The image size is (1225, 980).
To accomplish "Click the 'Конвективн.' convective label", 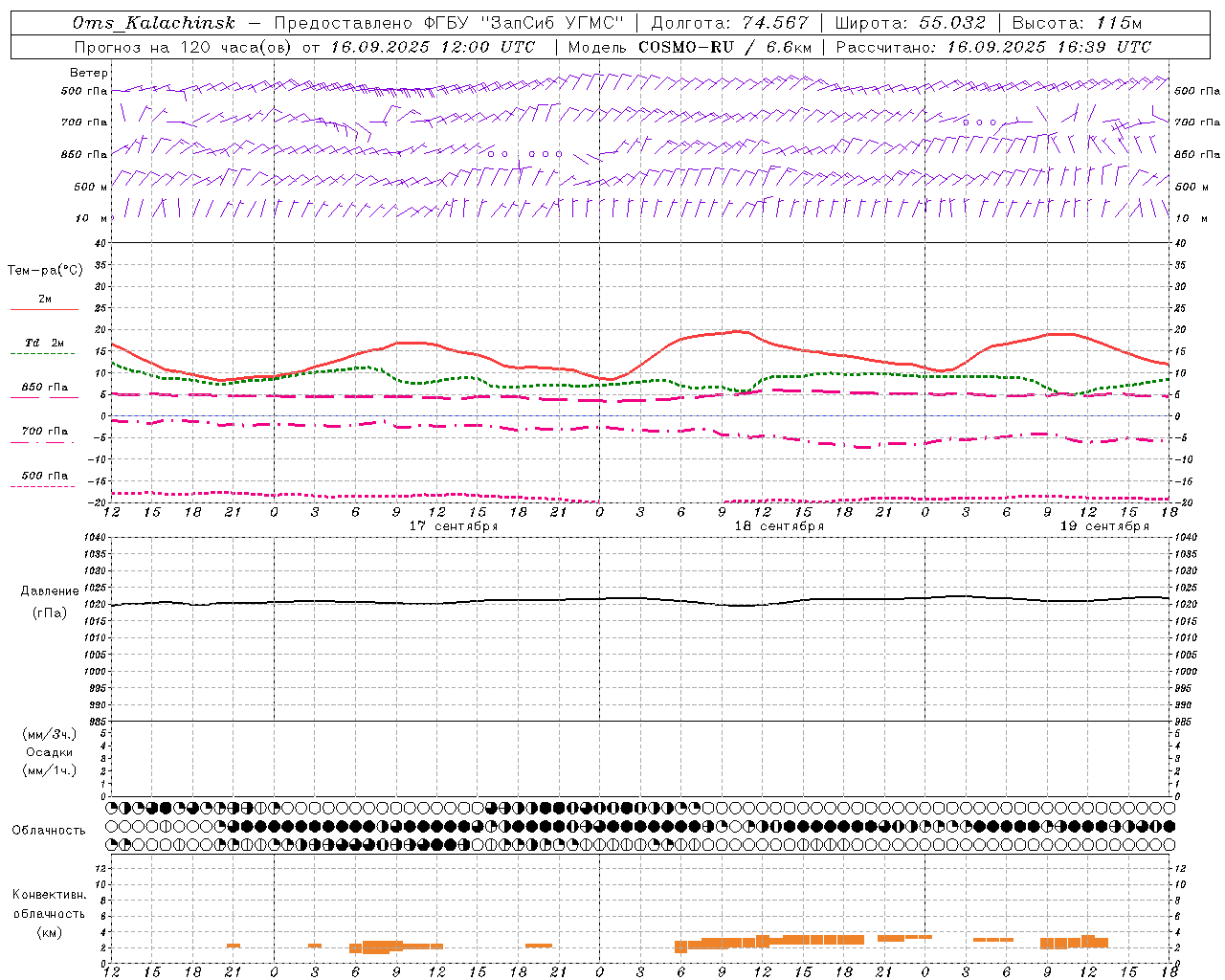I will (x=50, y=895).
